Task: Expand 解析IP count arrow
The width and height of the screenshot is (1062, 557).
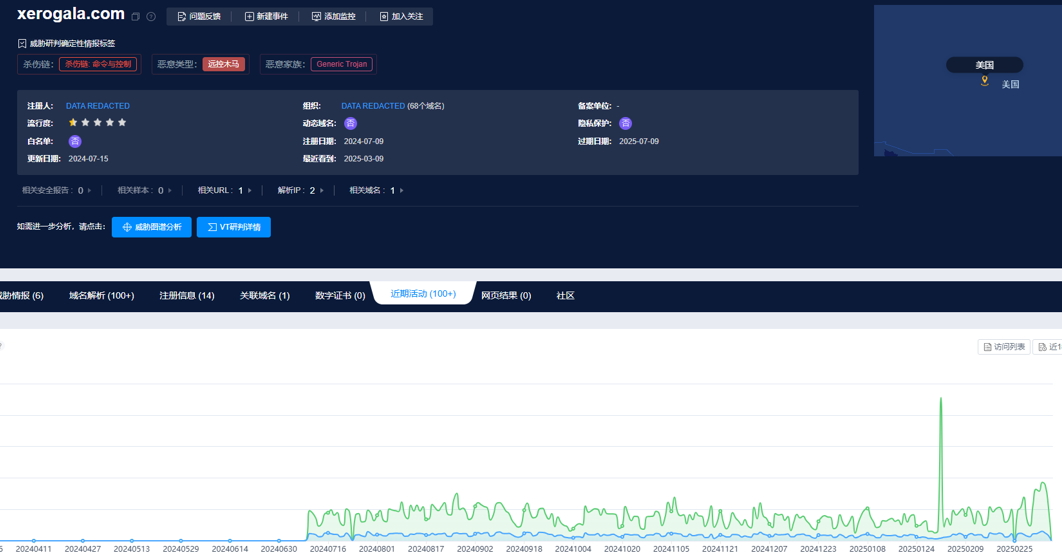Action: [x=322, y=190]
